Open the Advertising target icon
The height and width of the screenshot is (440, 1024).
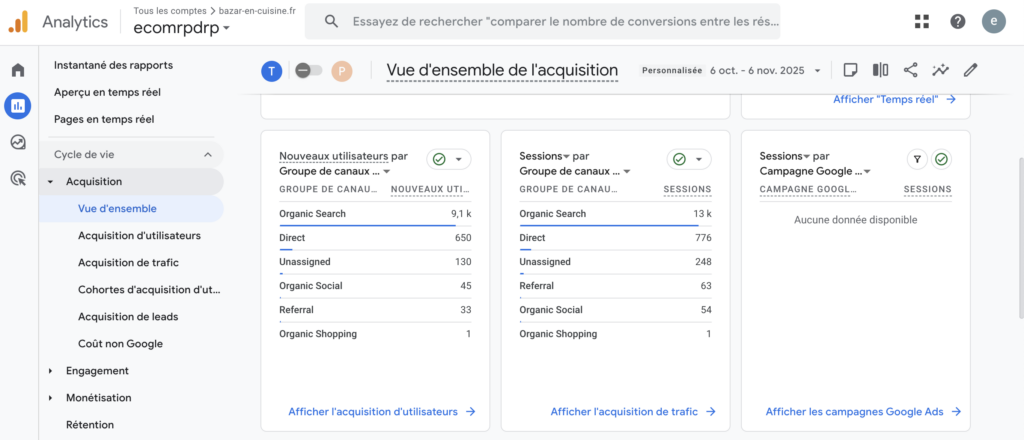coord(18,178)
